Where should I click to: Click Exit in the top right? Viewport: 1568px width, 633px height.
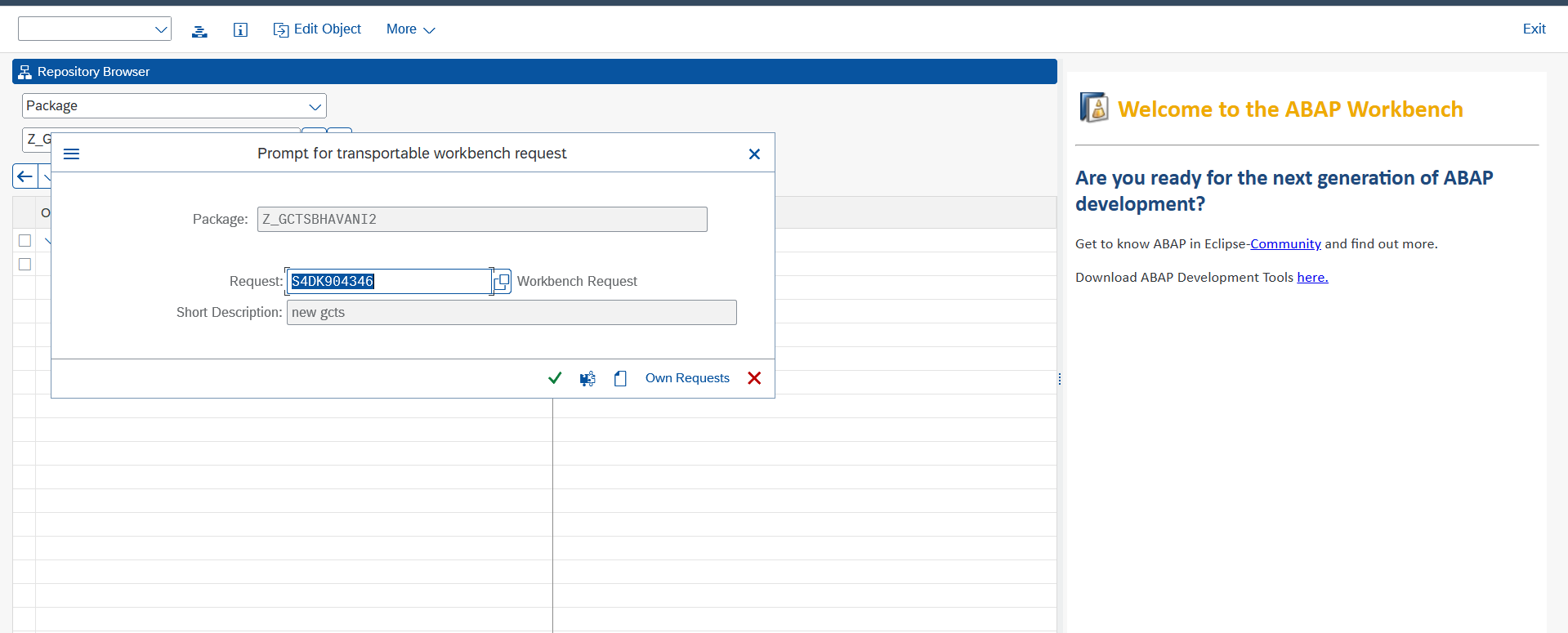tap(1534, 29)
